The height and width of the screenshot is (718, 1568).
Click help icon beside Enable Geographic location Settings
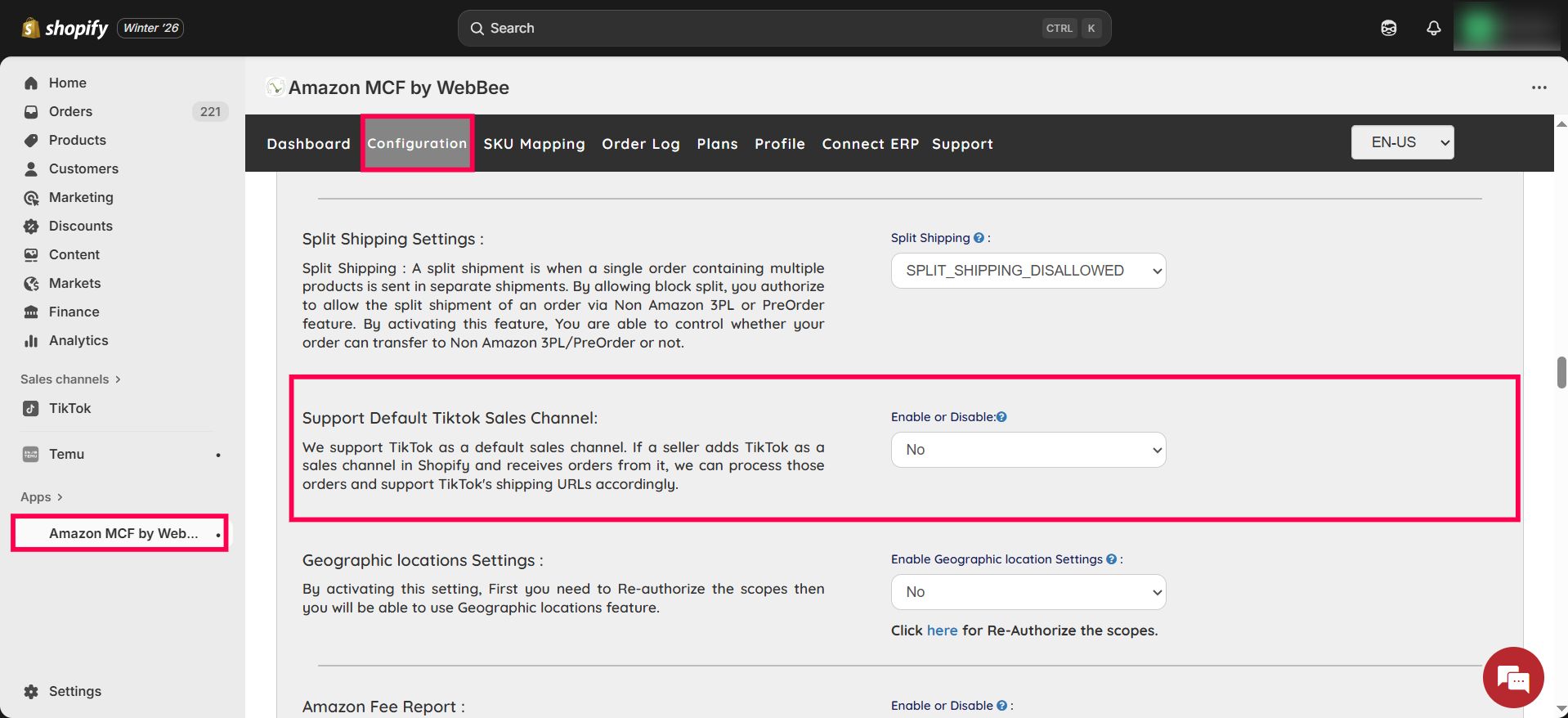click(1111, 559)
